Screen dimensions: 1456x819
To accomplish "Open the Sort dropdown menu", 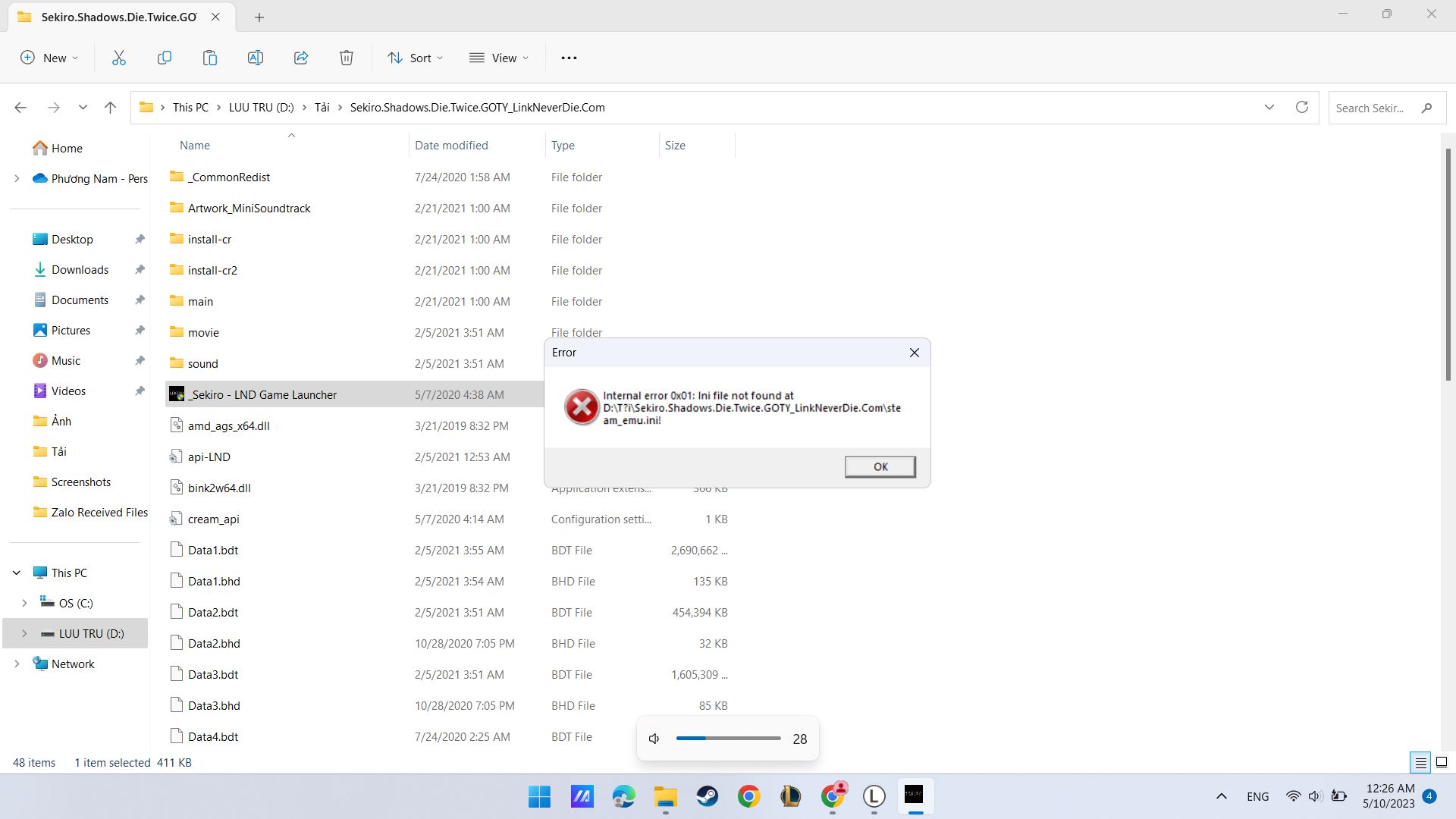I will (416, 58).
